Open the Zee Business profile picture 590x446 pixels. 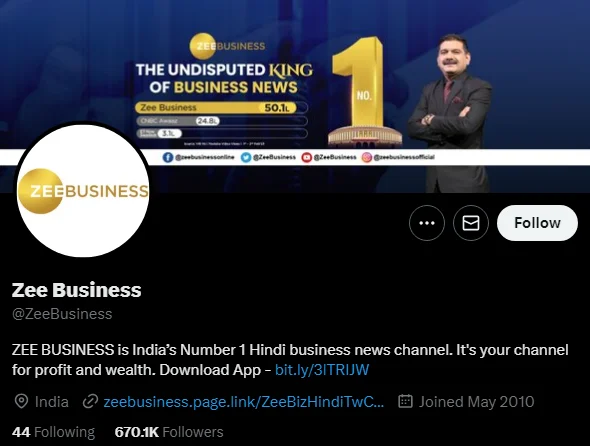(83, 191)
